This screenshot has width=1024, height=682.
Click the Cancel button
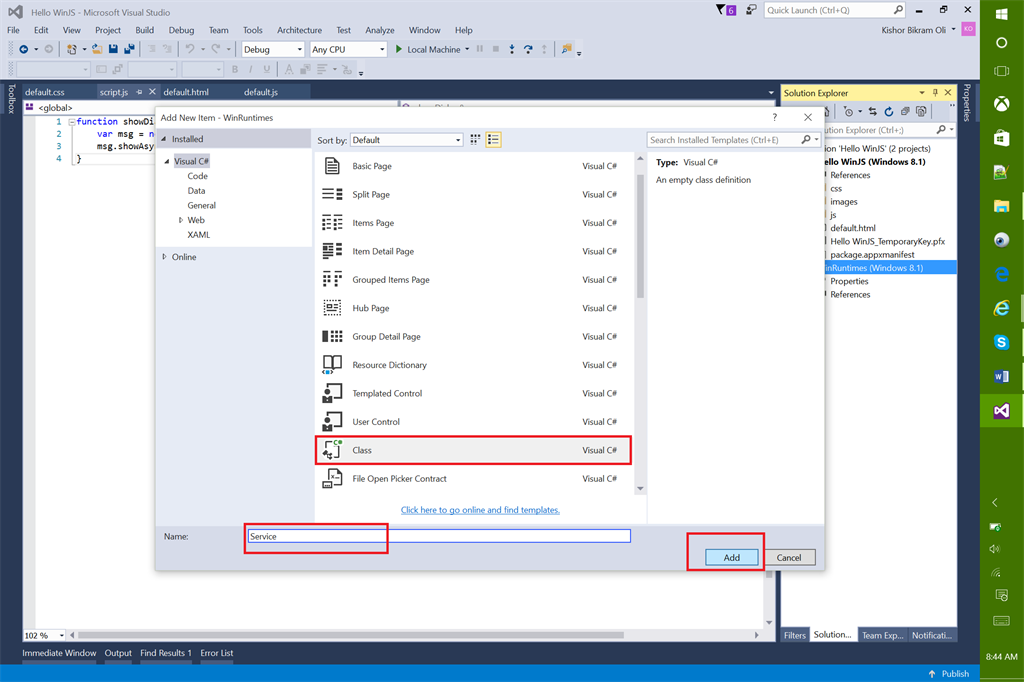click(x=788, y=557)
